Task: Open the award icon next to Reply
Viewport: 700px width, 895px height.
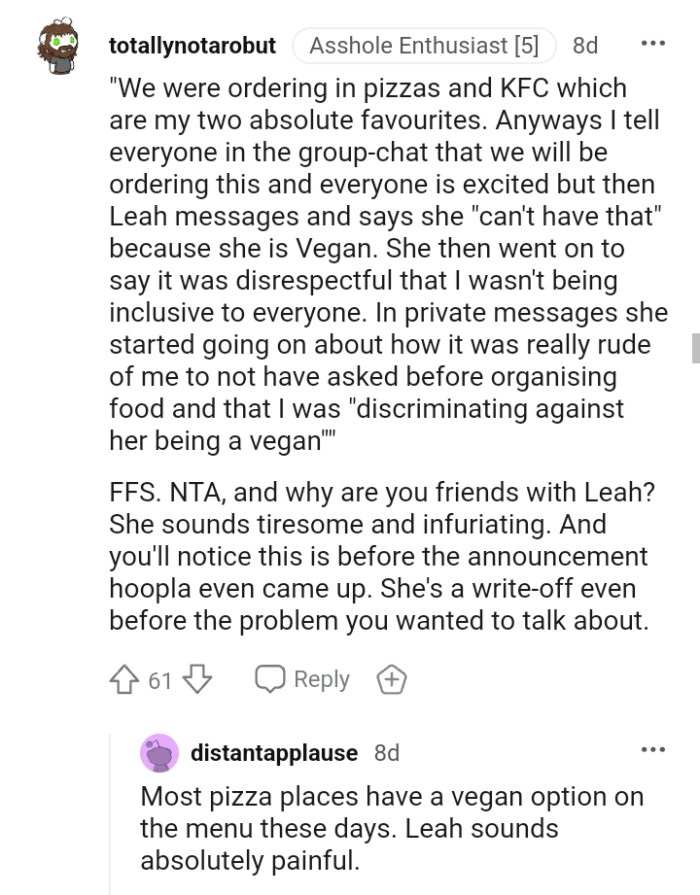Action: tap(392, 679)
